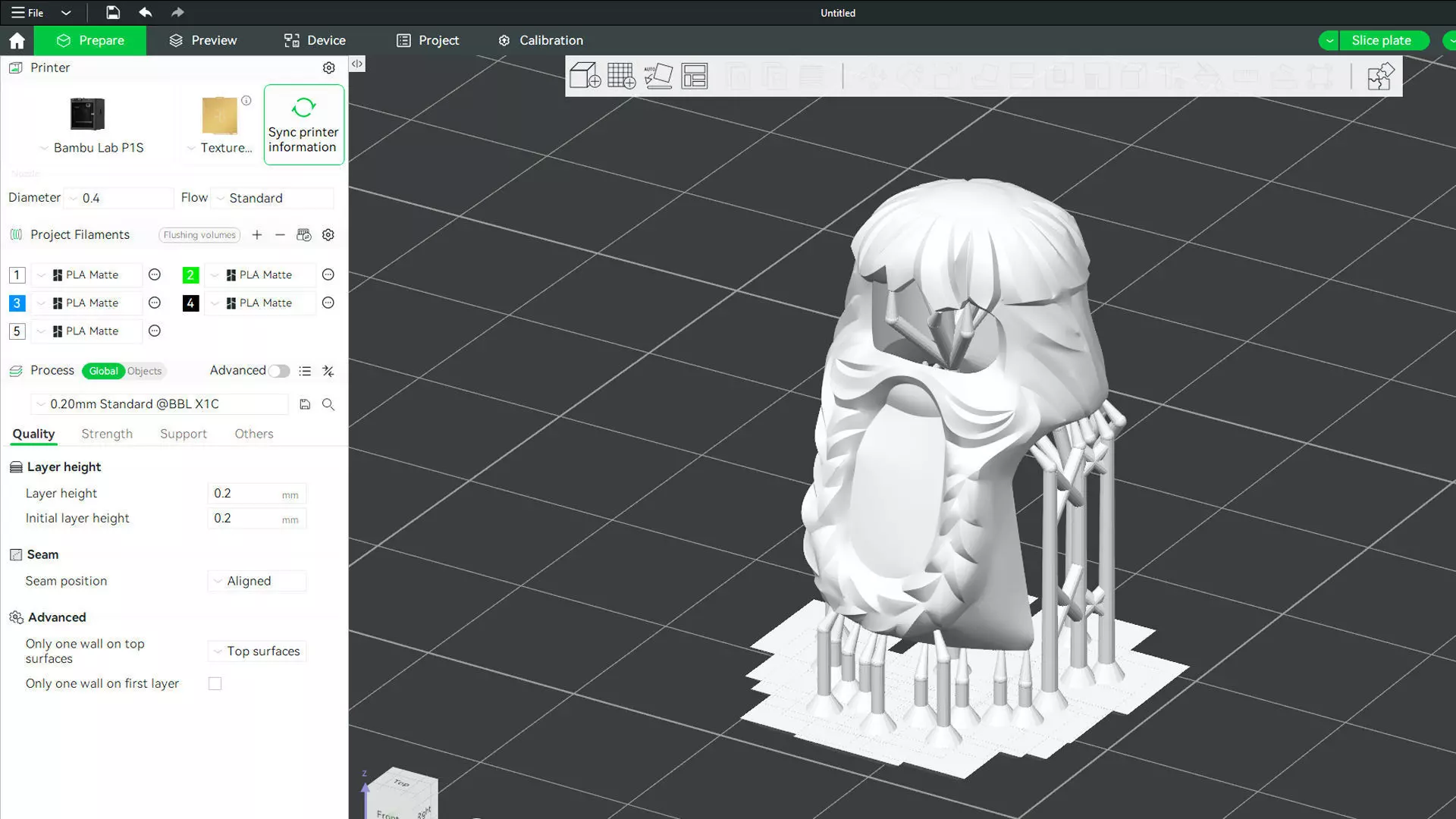Click the Assembly view icon in toolbar
Viewport: 1456px width, 819px height.
click(x=1380, y=76)
